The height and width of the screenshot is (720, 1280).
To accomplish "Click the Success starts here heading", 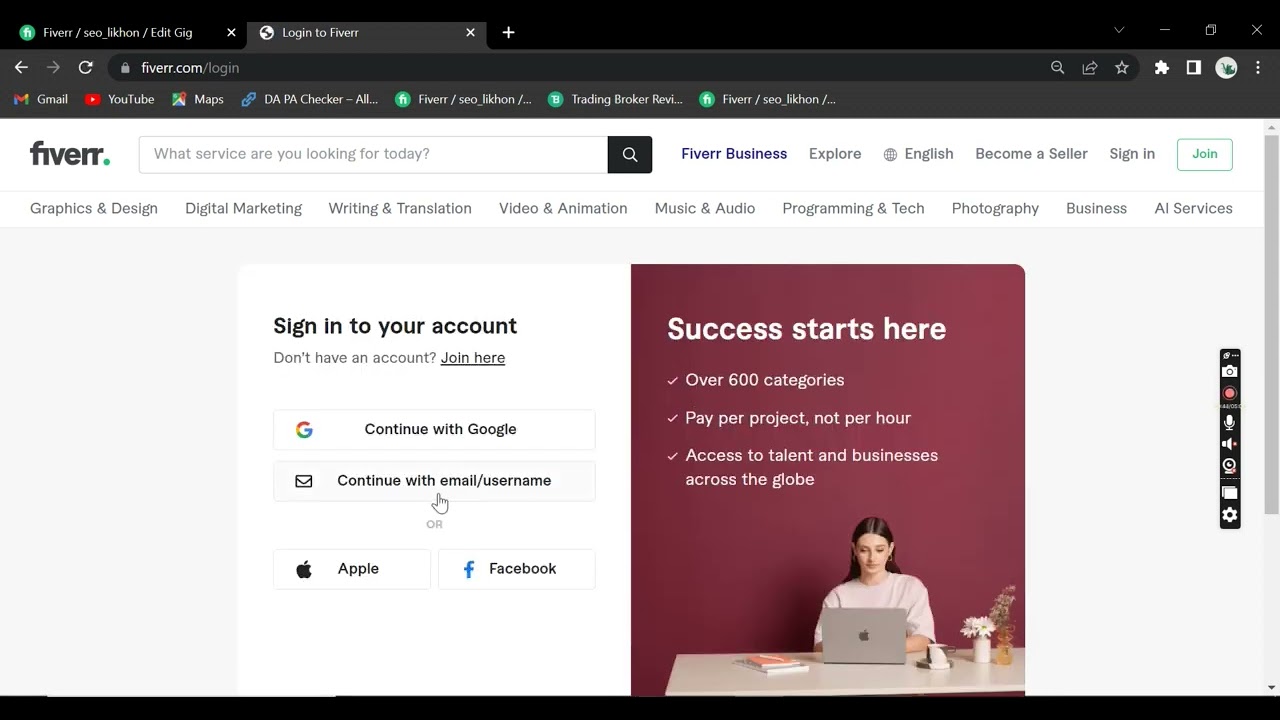I will pos(806,329).
